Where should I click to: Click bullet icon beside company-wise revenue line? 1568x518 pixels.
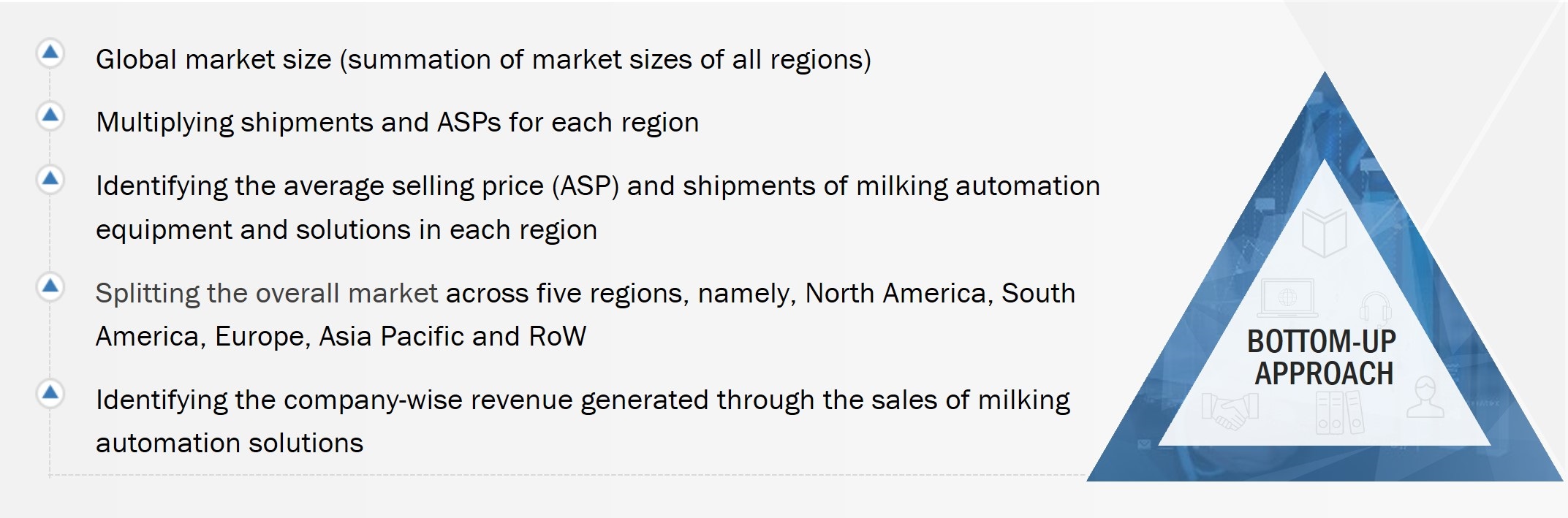(x=50, y=394)
